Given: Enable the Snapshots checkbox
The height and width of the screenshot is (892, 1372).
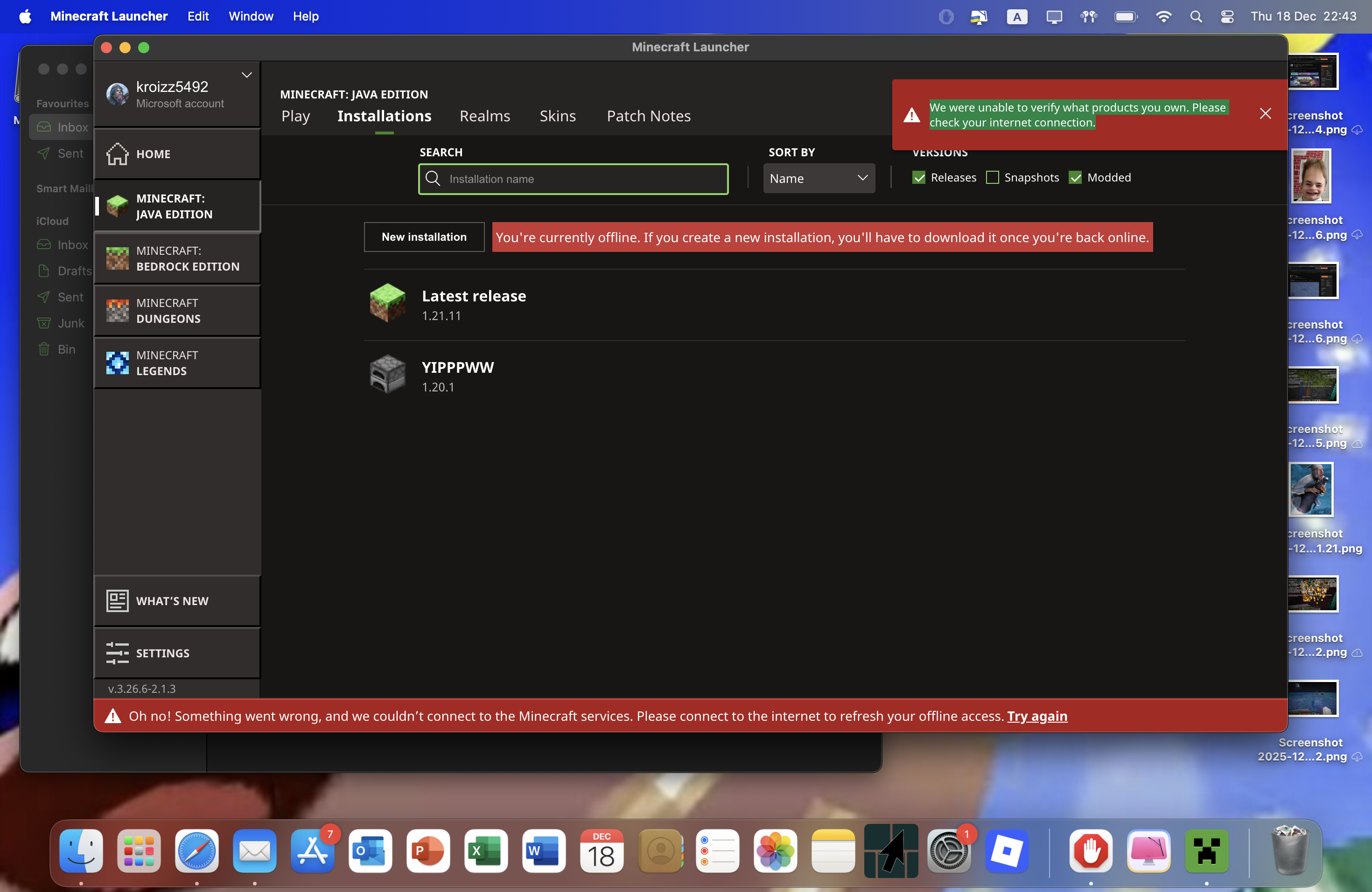Looking at the screenshot, I should (x=992, y=177).
